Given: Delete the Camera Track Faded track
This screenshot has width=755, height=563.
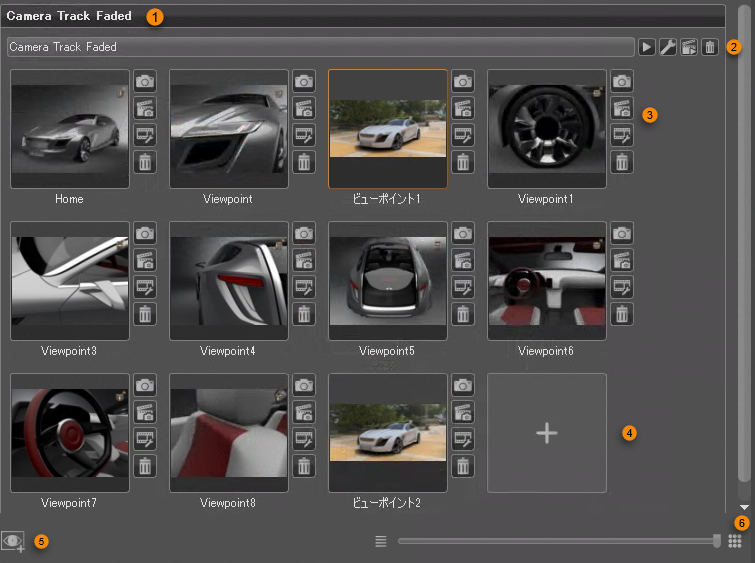Looking at the screenshot, I should click(x=710, y=47).
